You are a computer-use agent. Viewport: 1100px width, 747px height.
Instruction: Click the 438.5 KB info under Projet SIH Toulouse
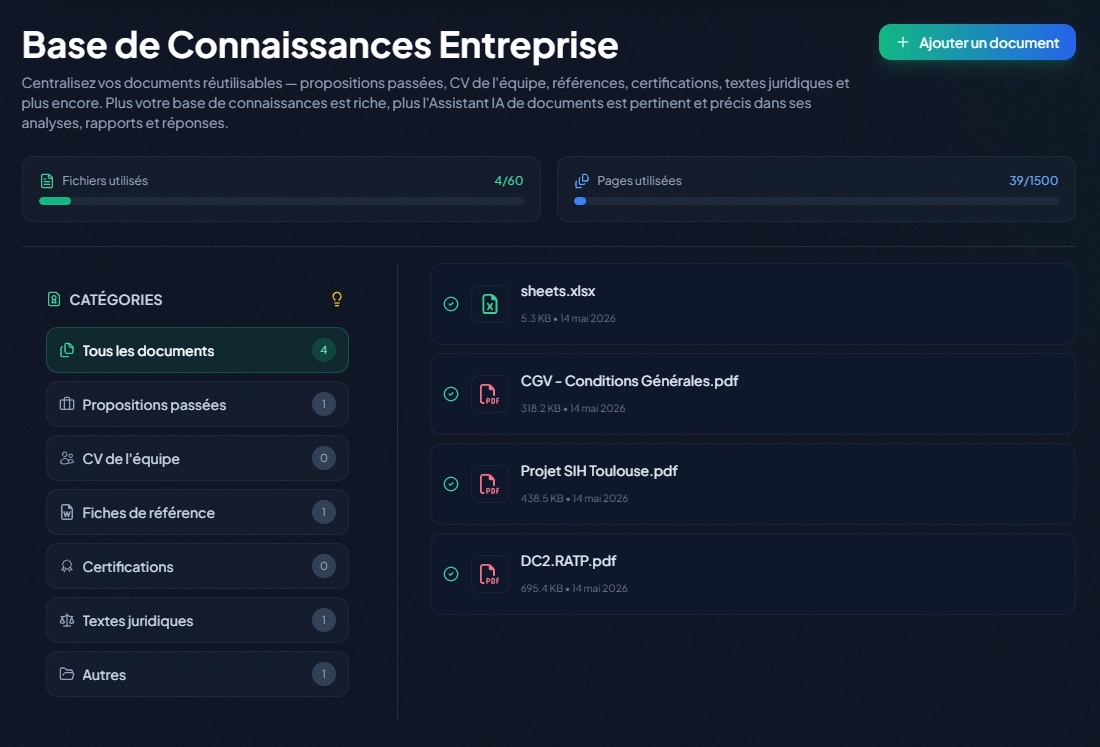tap(575, 499)
